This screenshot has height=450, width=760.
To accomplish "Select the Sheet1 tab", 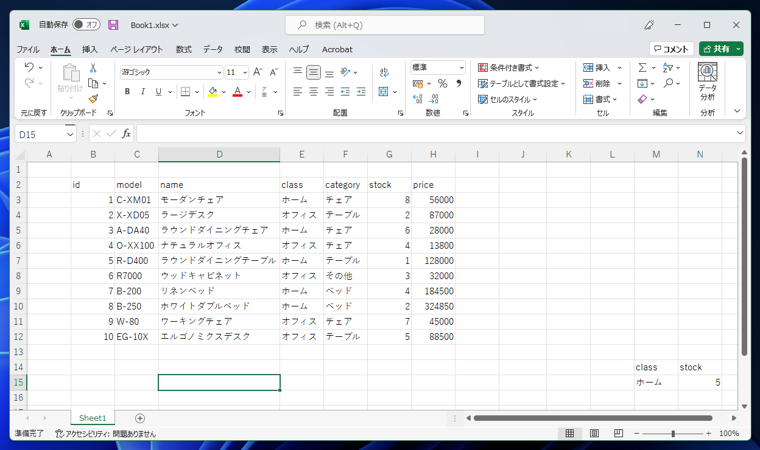I will 93,418.
